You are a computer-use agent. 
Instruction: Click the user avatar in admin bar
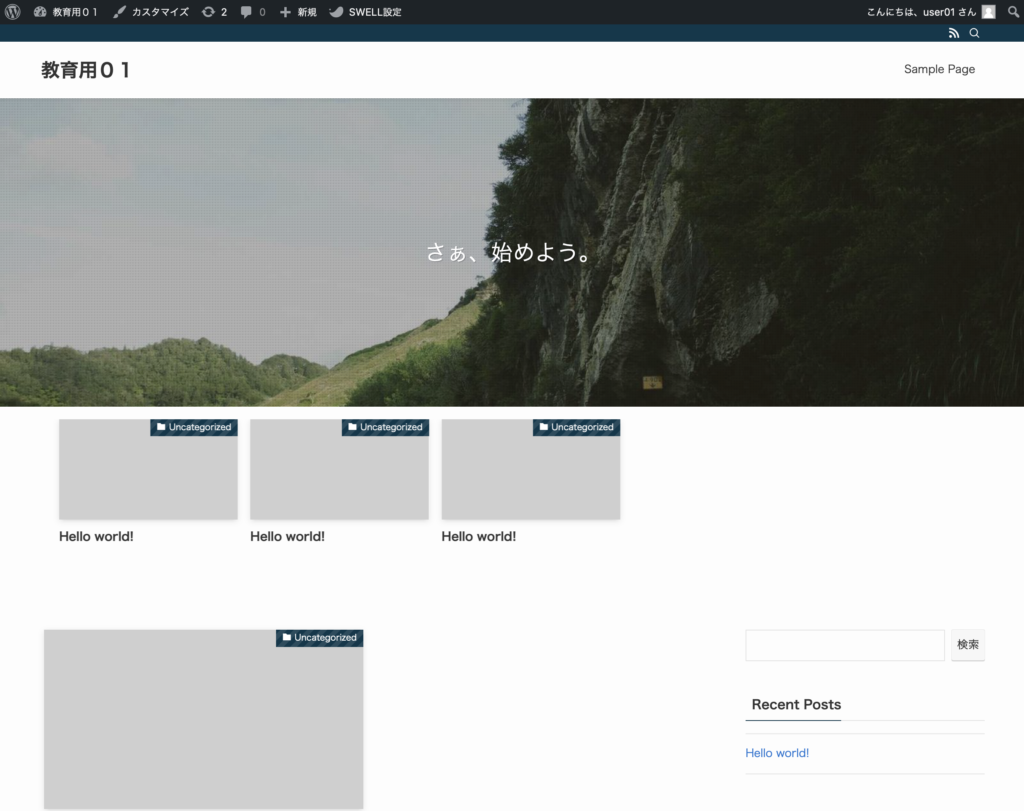click(989, 12)
